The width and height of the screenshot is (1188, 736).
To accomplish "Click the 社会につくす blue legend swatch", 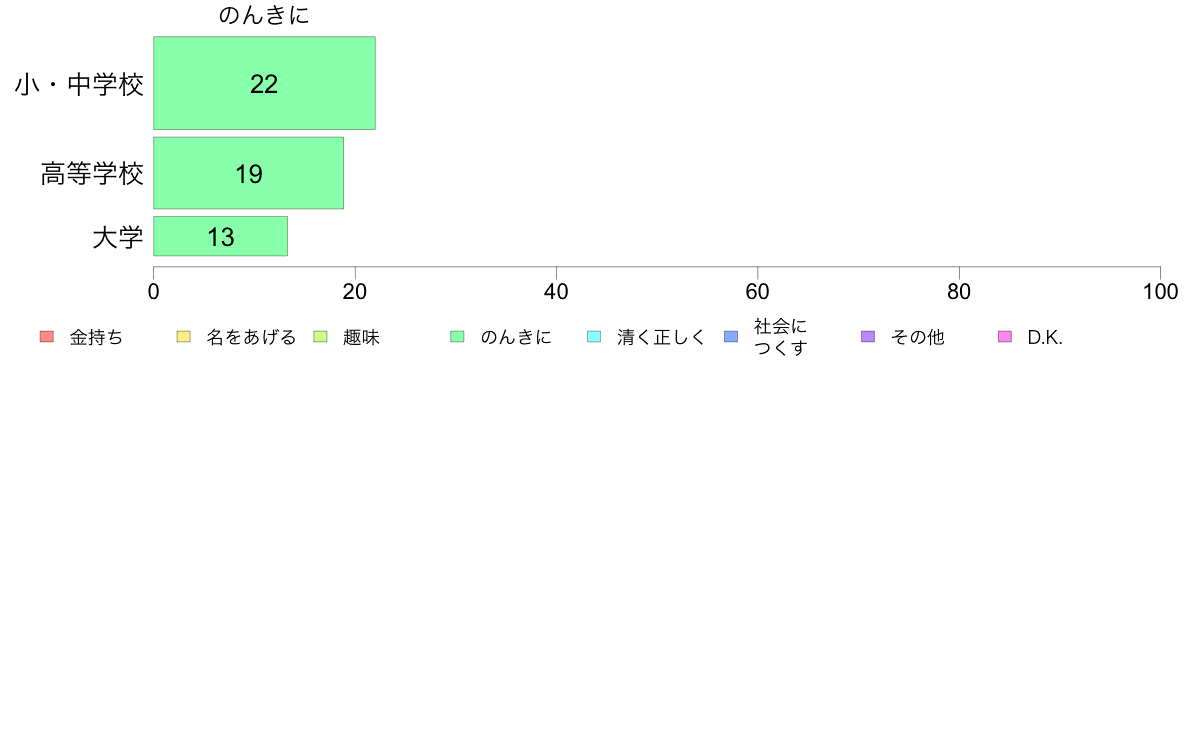I will tap(731, 337).
